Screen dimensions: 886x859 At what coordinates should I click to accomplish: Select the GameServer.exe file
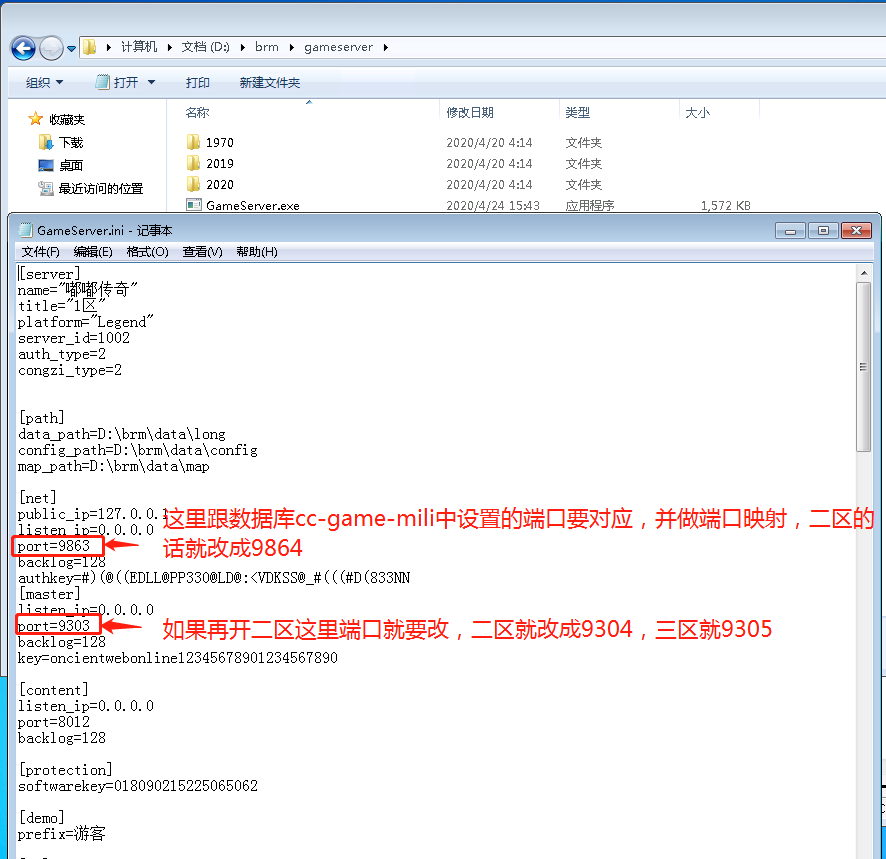point(252,205)
